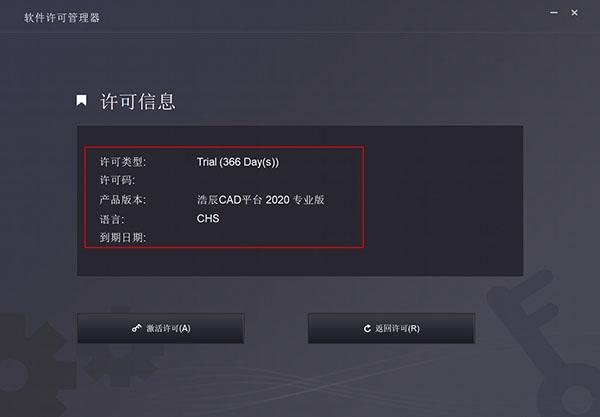Click the 返回许可(R) return license button
Viewport: 600px width, 417px height.
(391, 328)
